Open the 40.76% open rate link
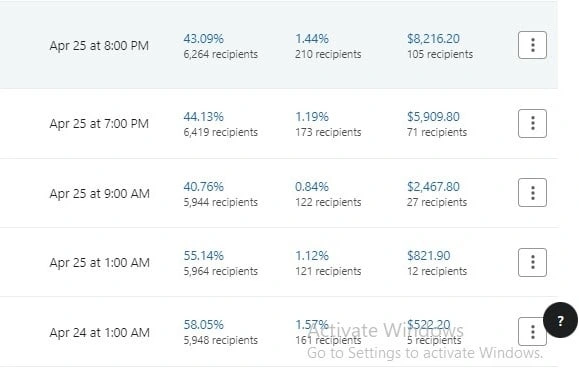Viewport: 579px width, 369px height. tap(203, 187)
